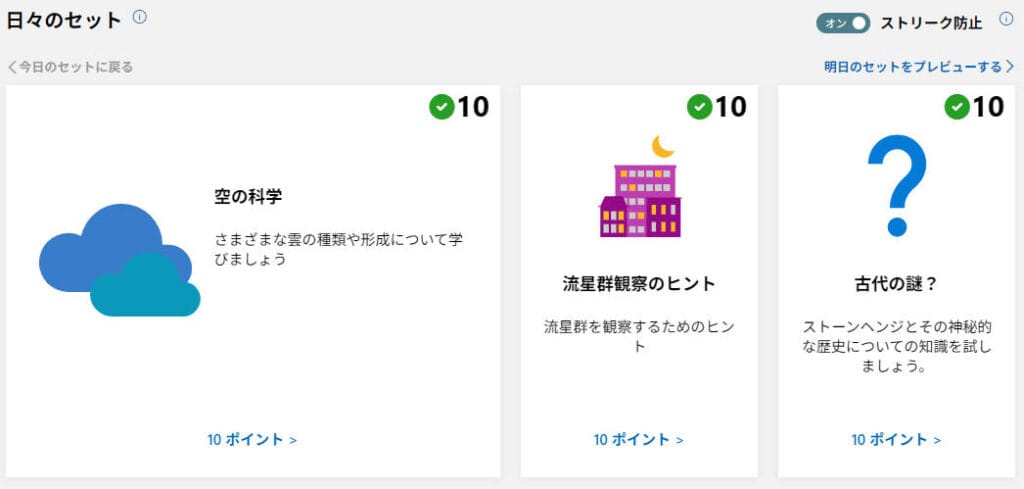Open the 流星群観察のヒント card title

(x=639, y=283)
